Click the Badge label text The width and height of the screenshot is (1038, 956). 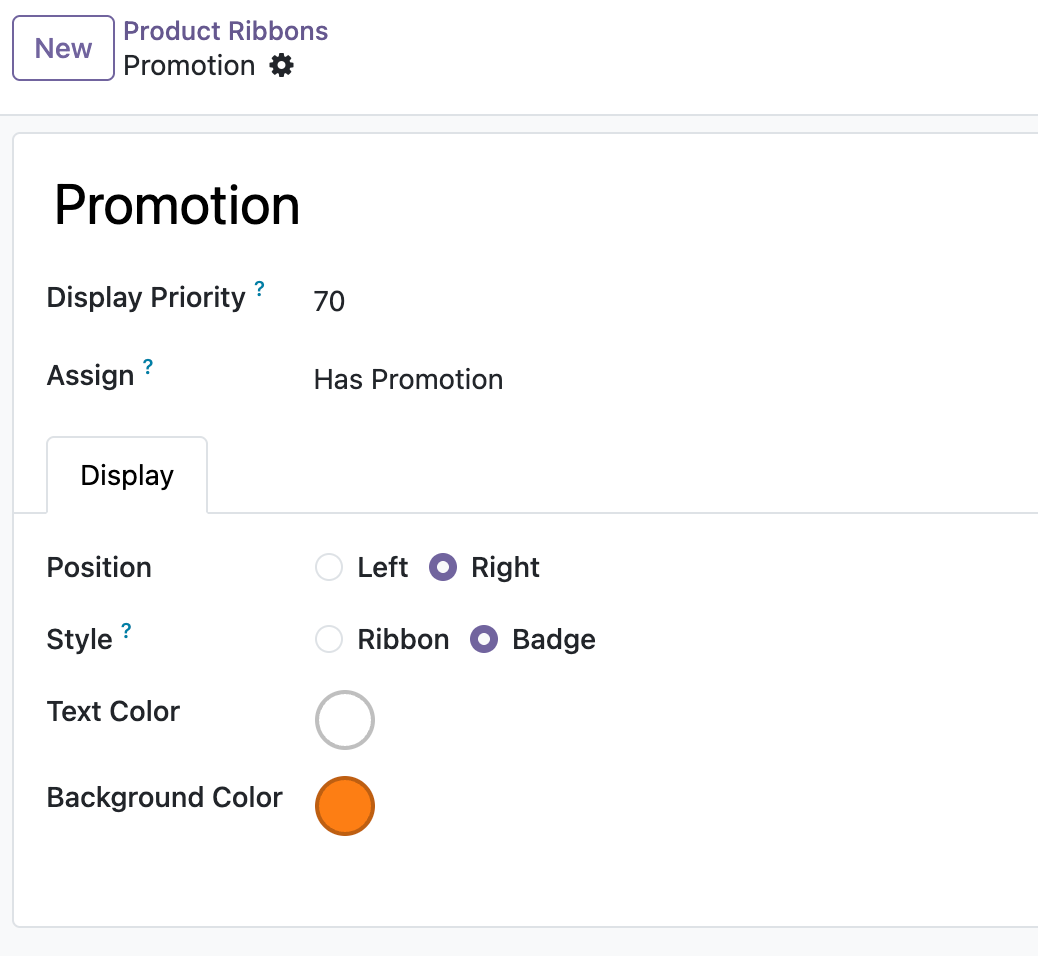pos(554,640)
